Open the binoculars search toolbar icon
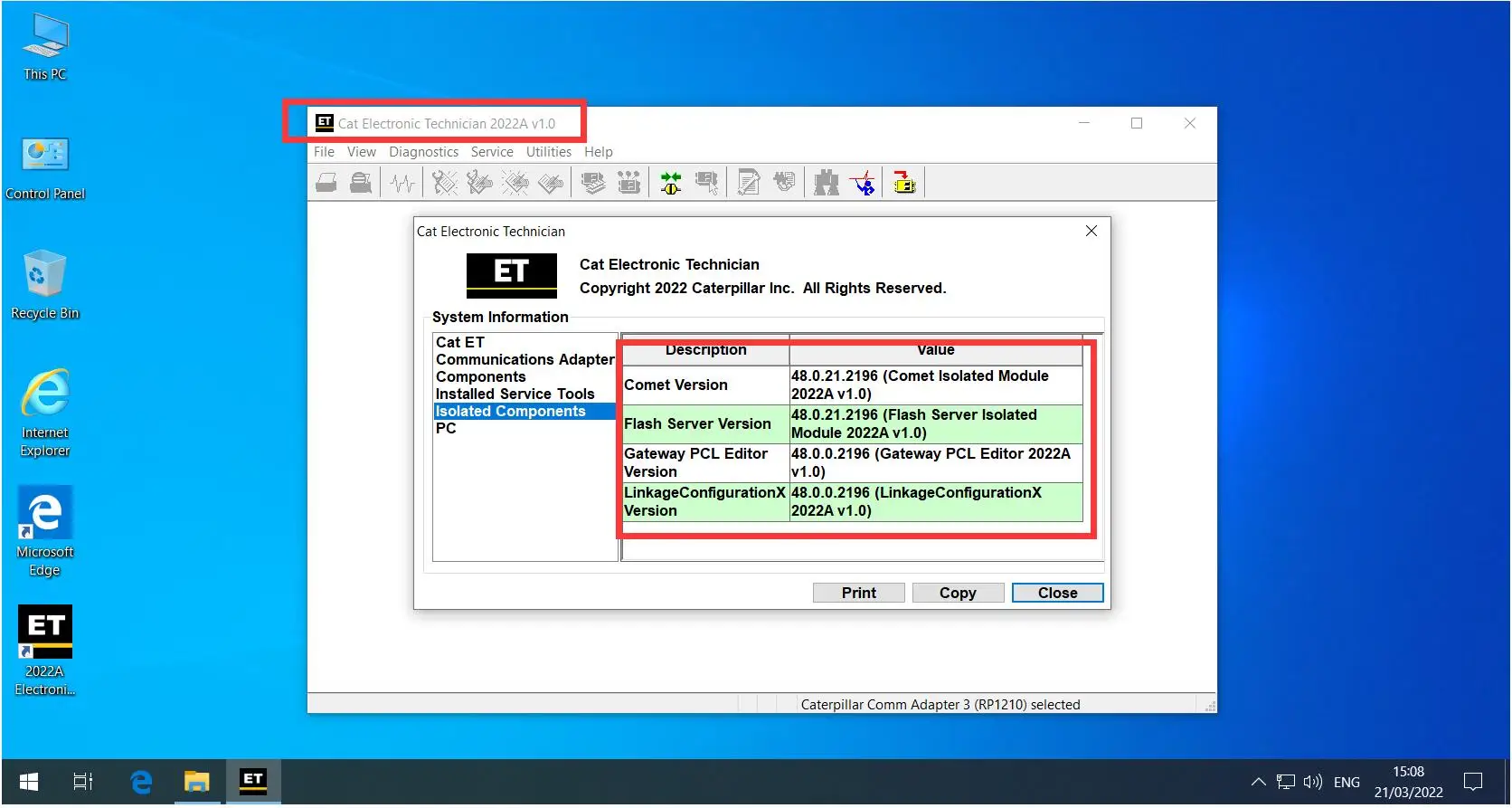This screenshot has height=808, width=1512. pyautogui.click(x=826, y=184)
